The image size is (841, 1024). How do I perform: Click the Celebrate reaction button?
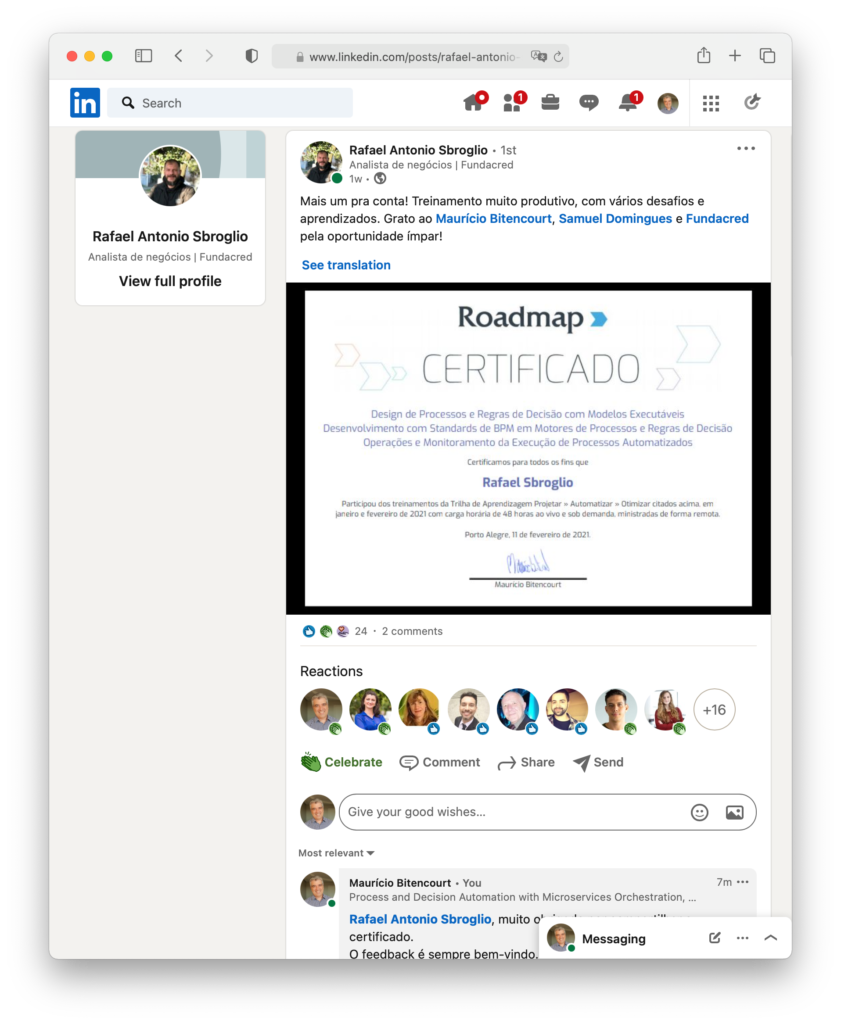341,762
